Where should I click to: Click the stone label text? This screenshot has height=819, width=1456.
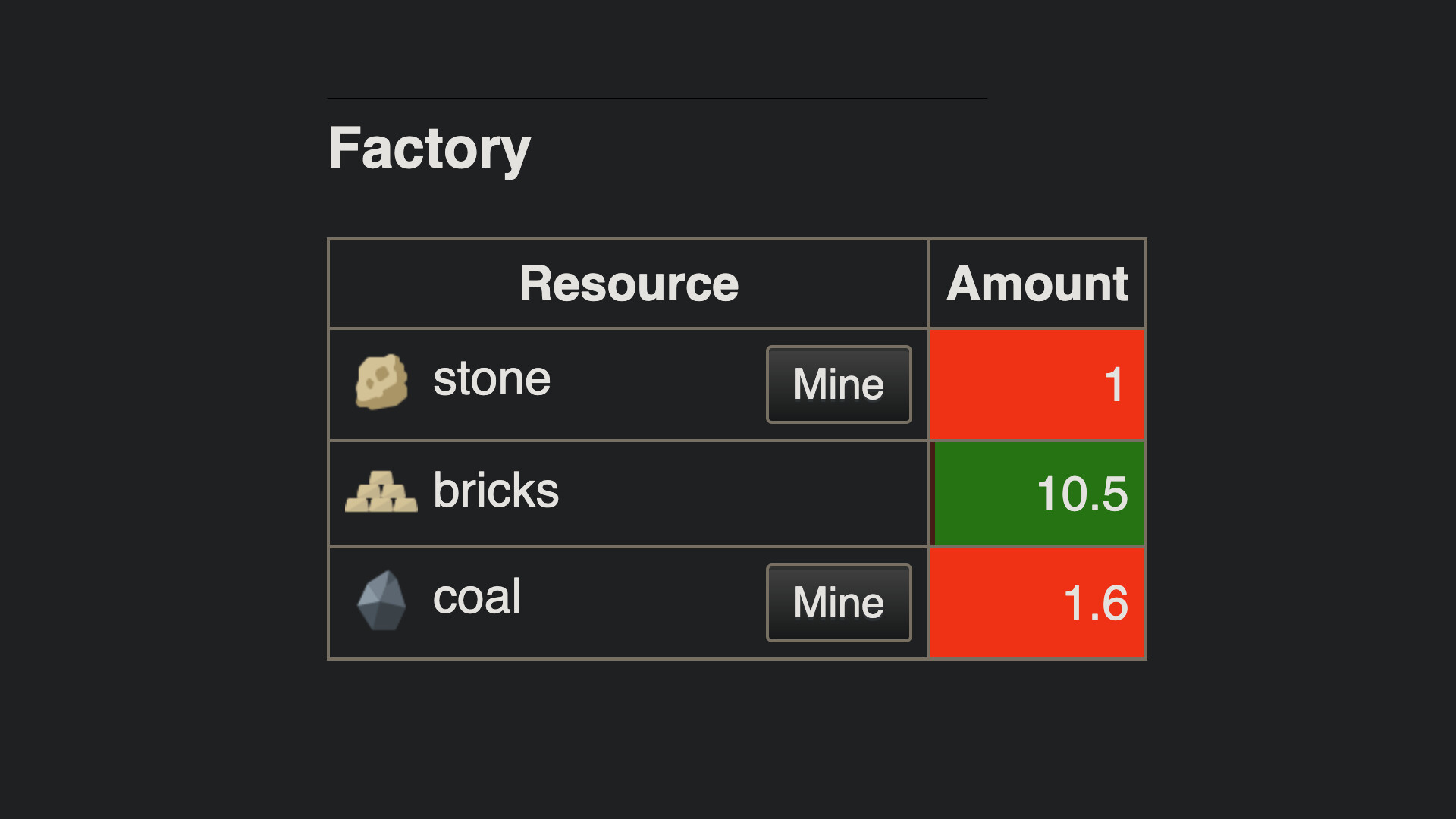coord(491,377)
